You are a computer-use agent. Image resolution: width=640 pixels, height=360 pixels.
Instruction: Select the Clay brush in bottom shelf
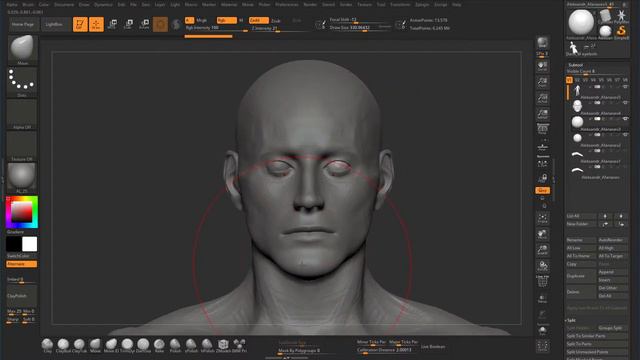point(47,345)
